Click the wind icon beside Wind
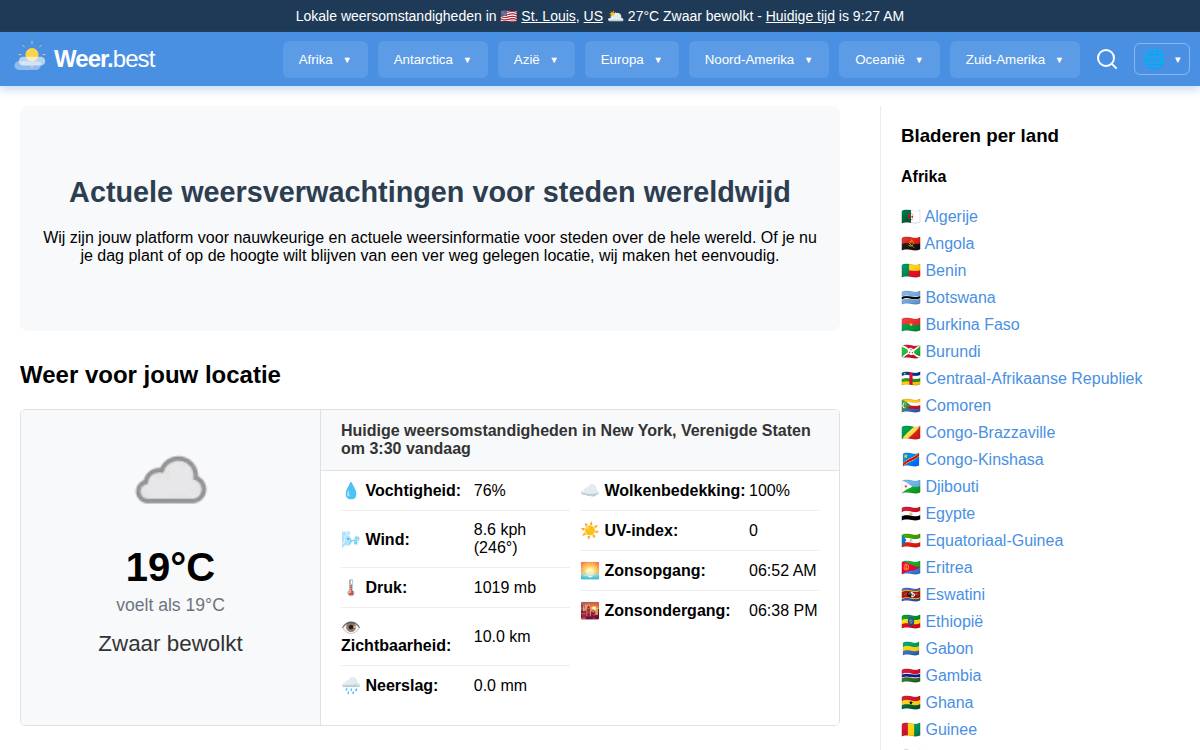1200x750 pixels. 350,540
